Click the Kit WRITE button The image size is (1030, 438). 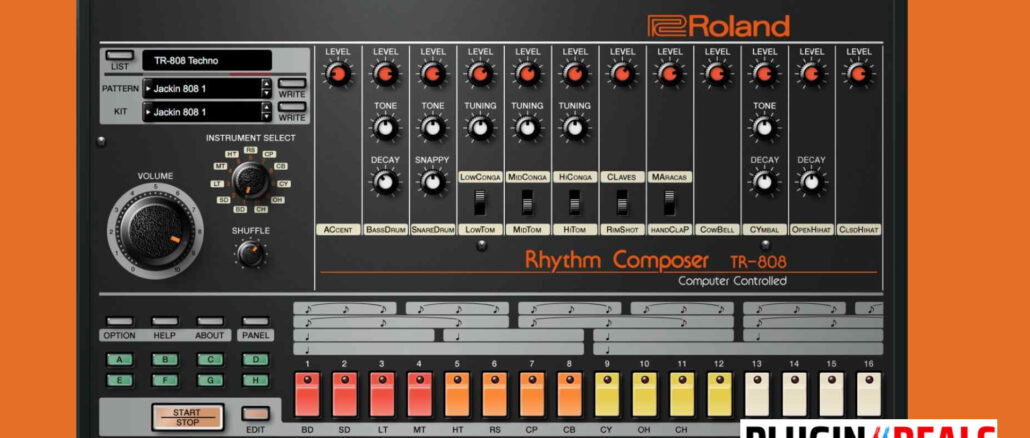[292, 106]
